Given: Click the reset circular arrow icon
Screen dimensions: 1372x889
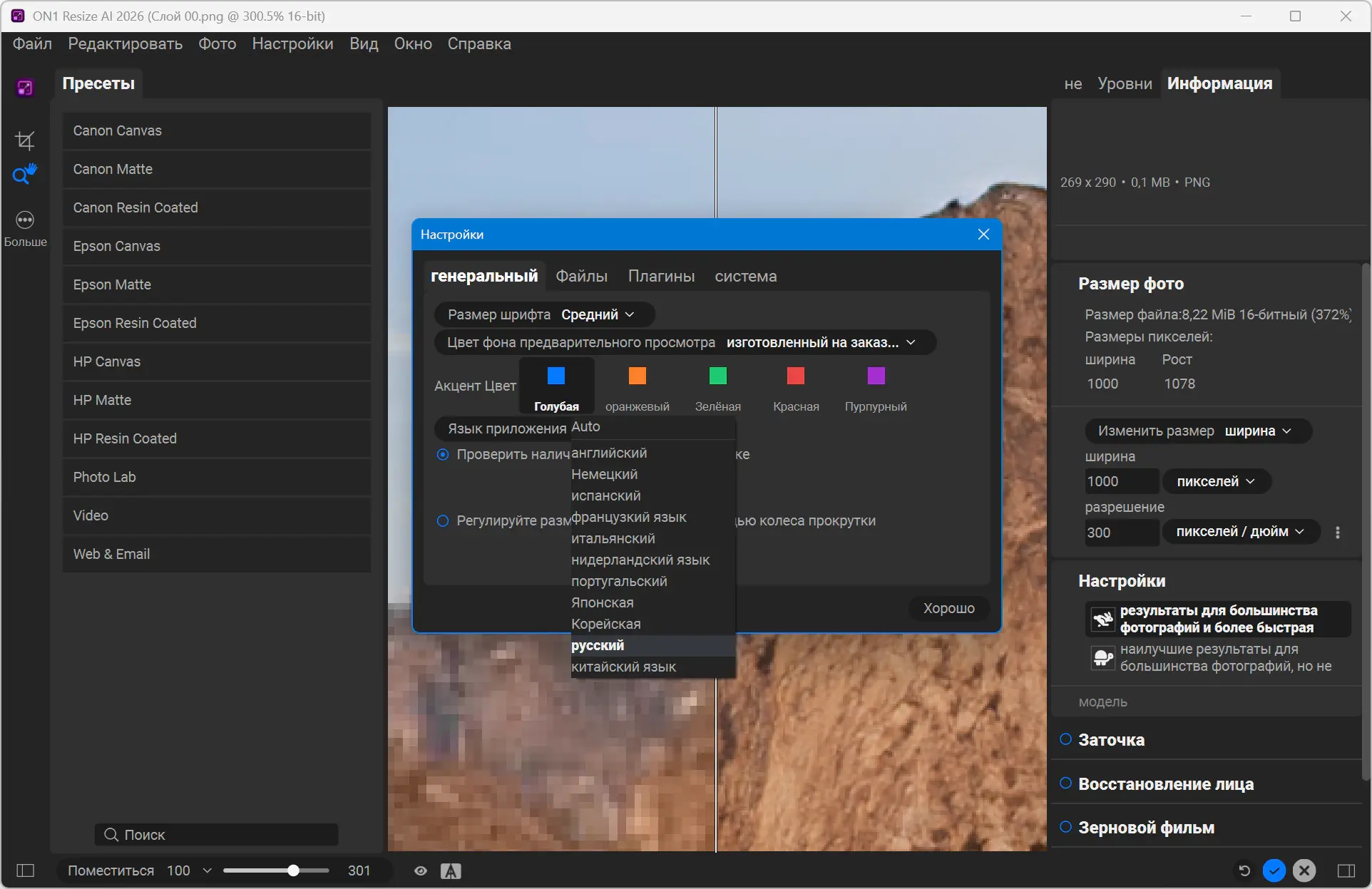Looking at the screenshot, I should coord(1244,870).
